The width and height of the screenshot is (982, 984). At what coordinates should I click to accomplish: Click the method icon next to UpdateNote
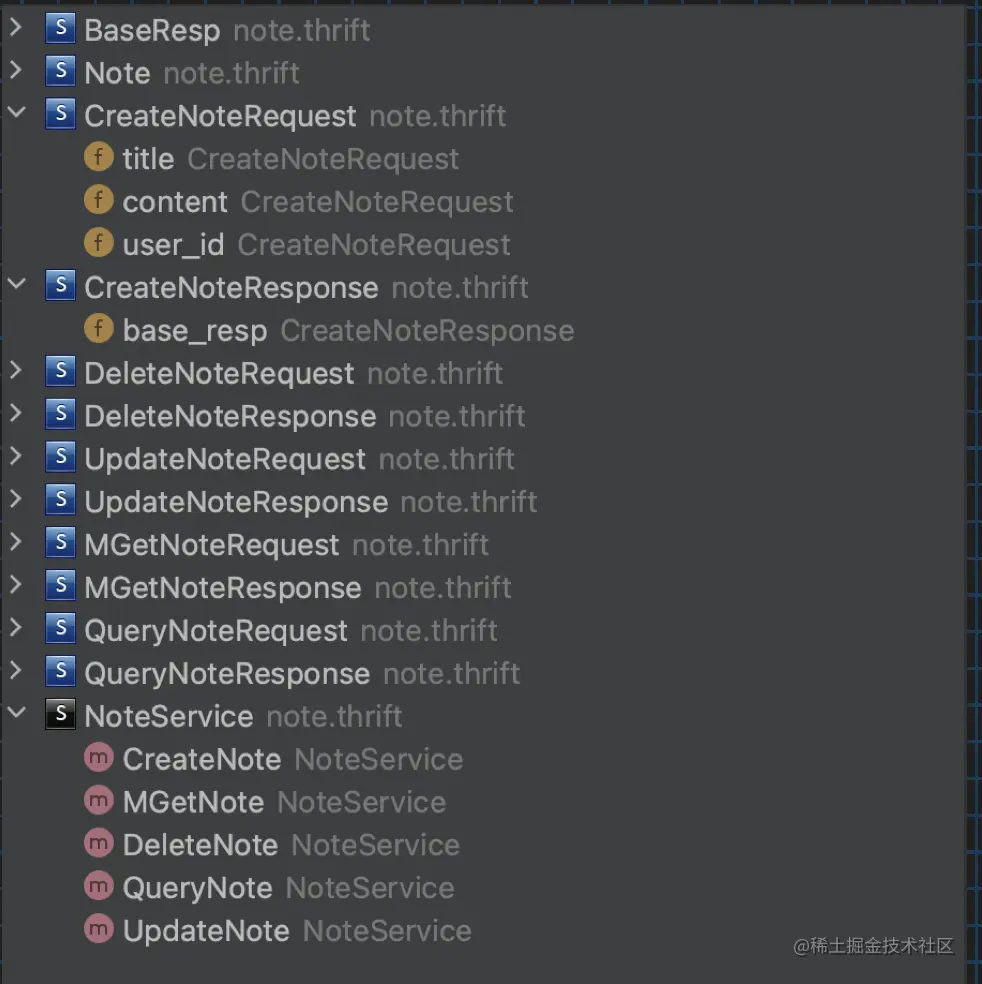point(98,930)
